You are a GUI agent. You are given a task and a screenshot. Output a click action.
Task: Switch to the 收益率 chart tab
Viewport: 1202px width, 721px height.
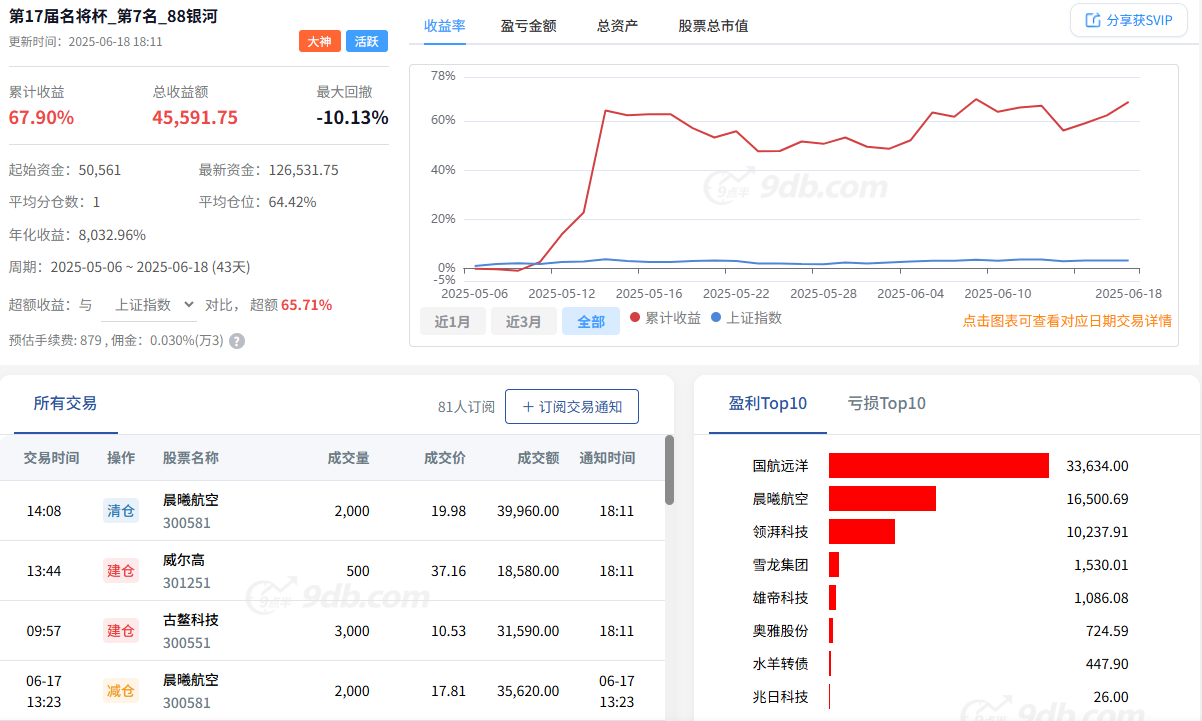coord(444,26)
